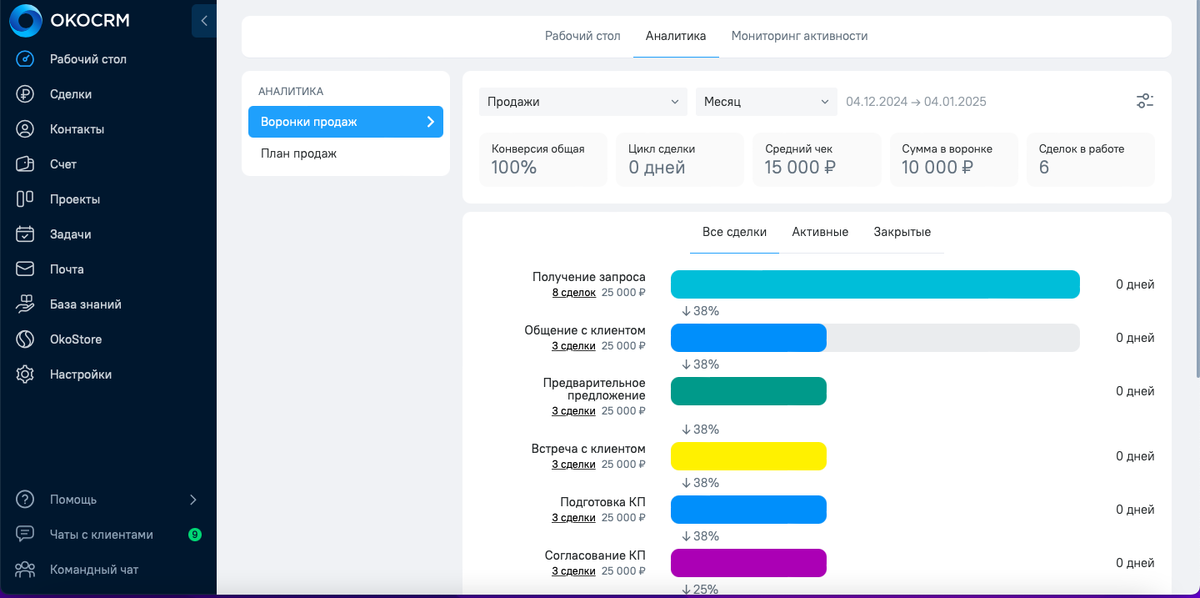Viewport: 1200px width, 598px height.
Task: Open OkoStore in the sidebar
Action: click(76, 339)
